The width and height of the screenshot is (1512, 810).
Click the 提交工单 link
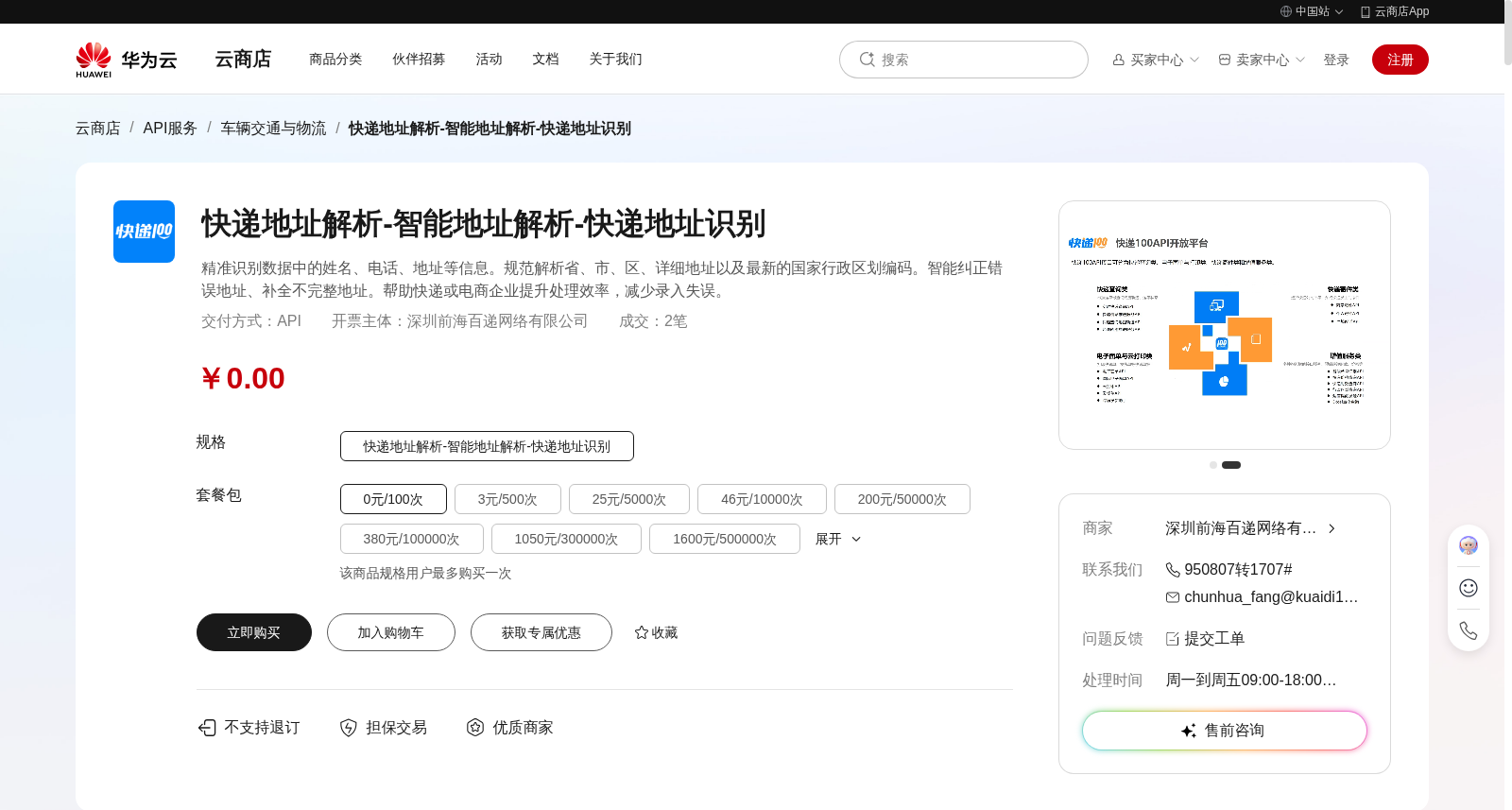(1214, 639)
